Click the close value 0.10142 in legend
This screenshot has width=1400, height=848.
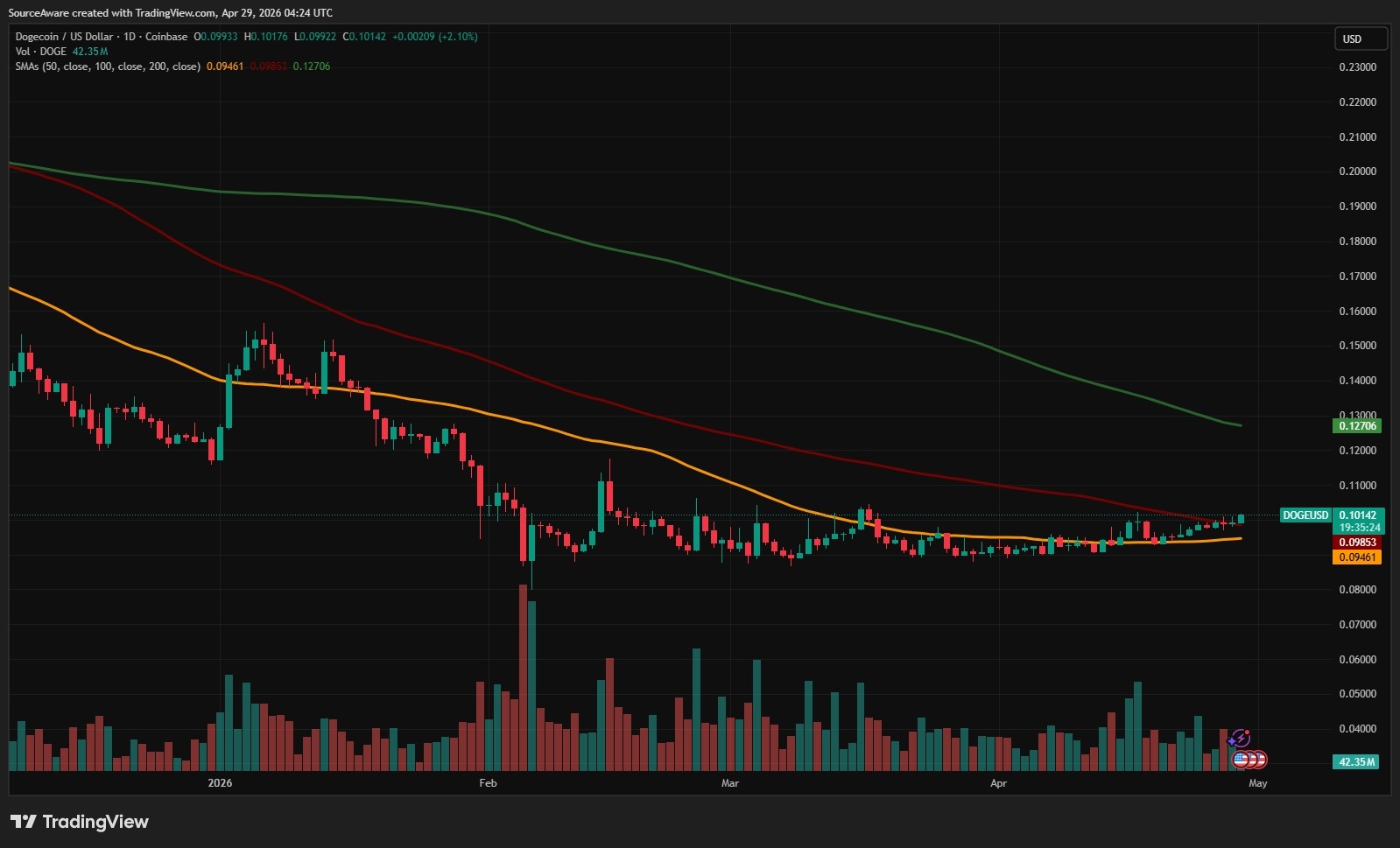point(368,37)
